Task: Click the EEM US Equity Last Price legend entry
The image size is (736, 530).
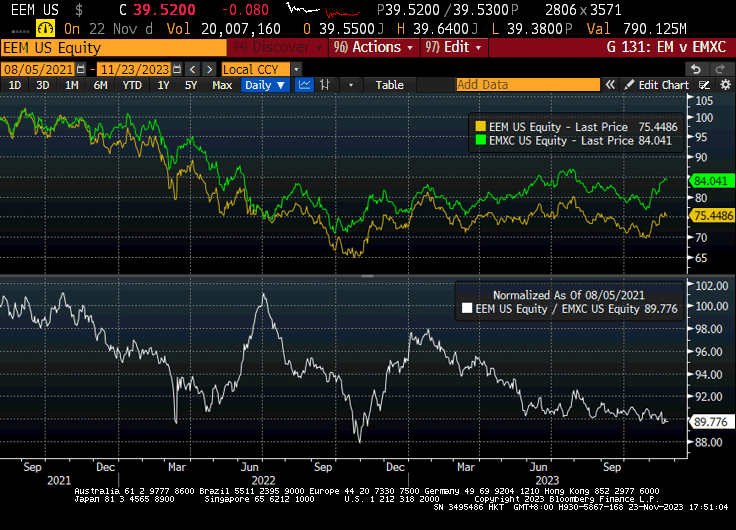Action: [x=576, y=127]
